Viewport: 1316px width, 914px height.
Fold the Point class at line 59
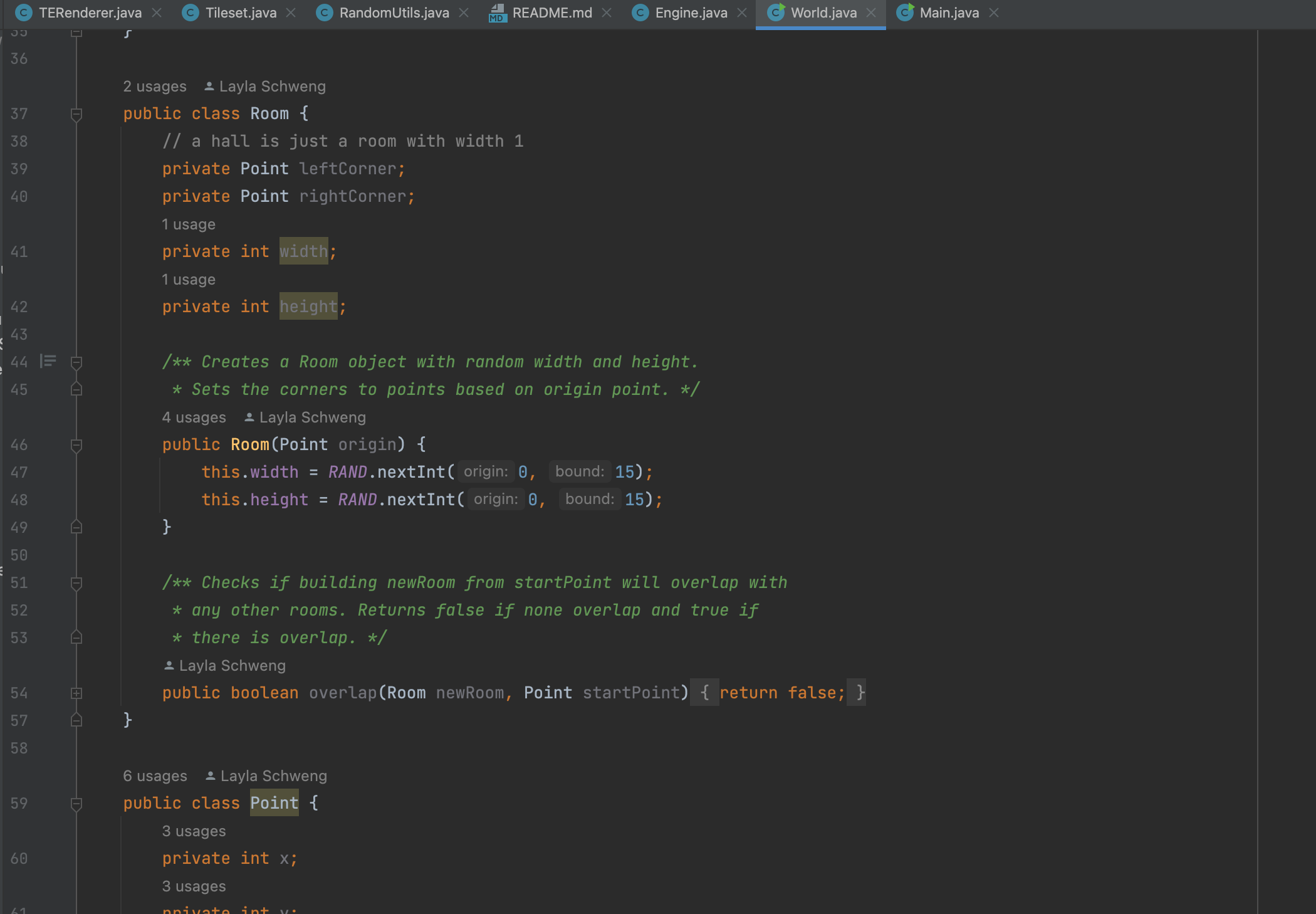point(76,804)
